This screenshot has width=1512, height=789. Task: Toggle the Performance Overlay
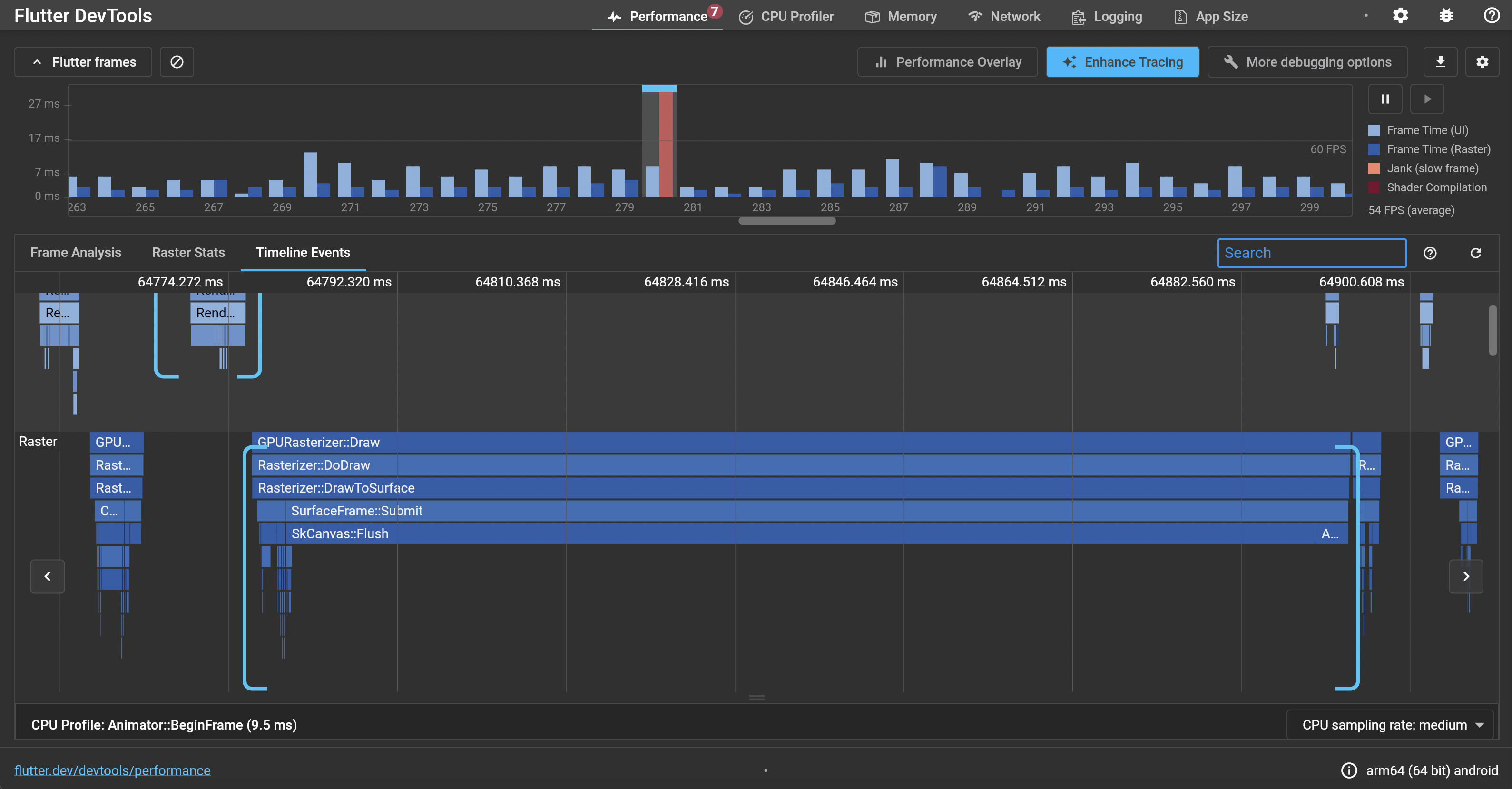click(947, 62)
